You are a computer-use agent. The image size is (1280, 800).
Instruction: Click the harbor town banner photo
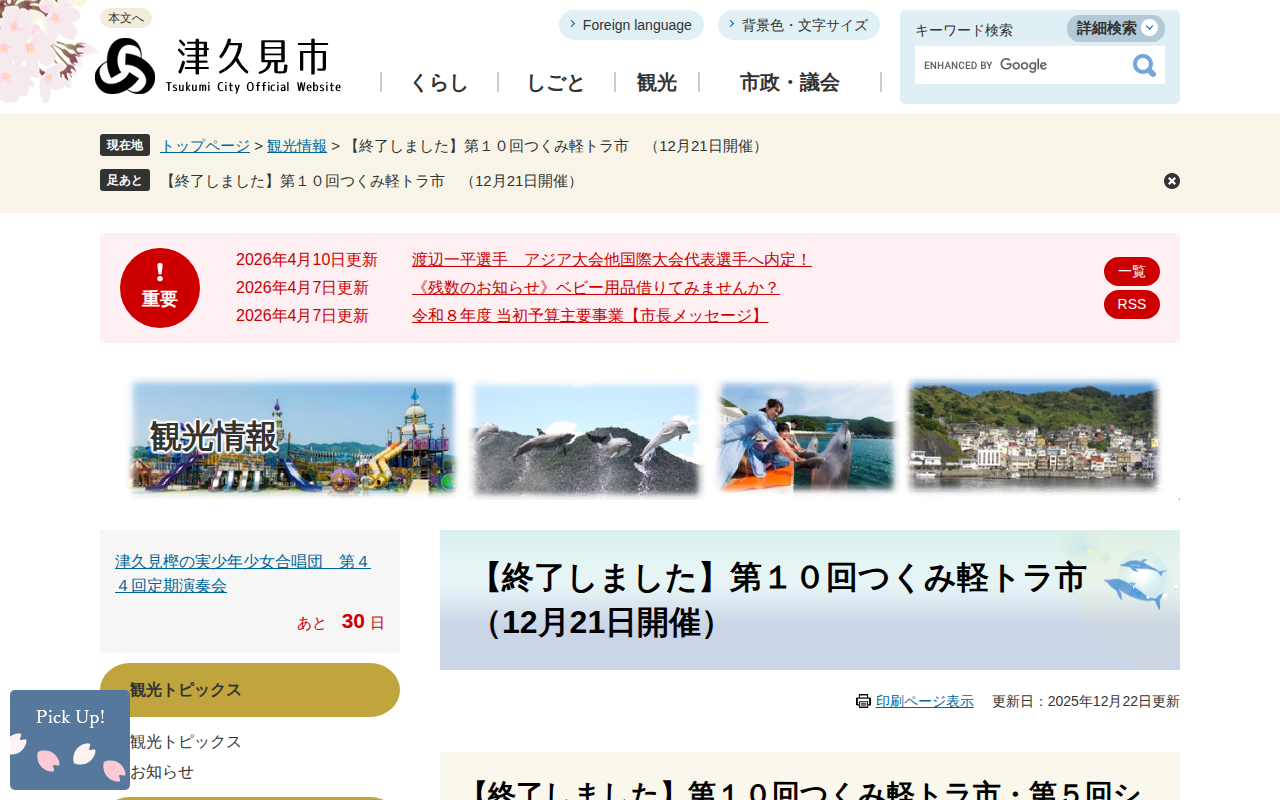(x=1034, y=436)
